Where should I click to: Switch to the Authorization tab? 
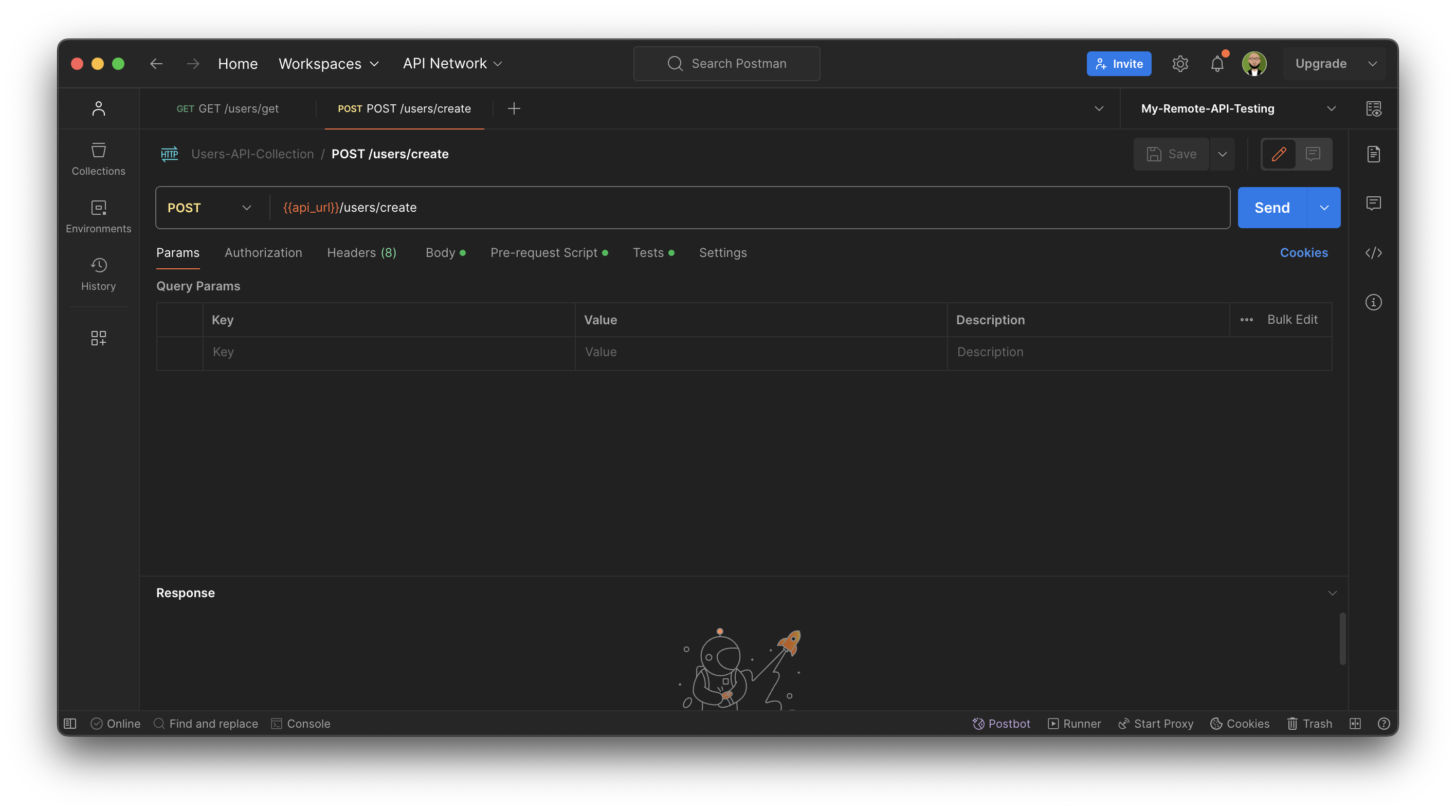[x=263, y=252]
